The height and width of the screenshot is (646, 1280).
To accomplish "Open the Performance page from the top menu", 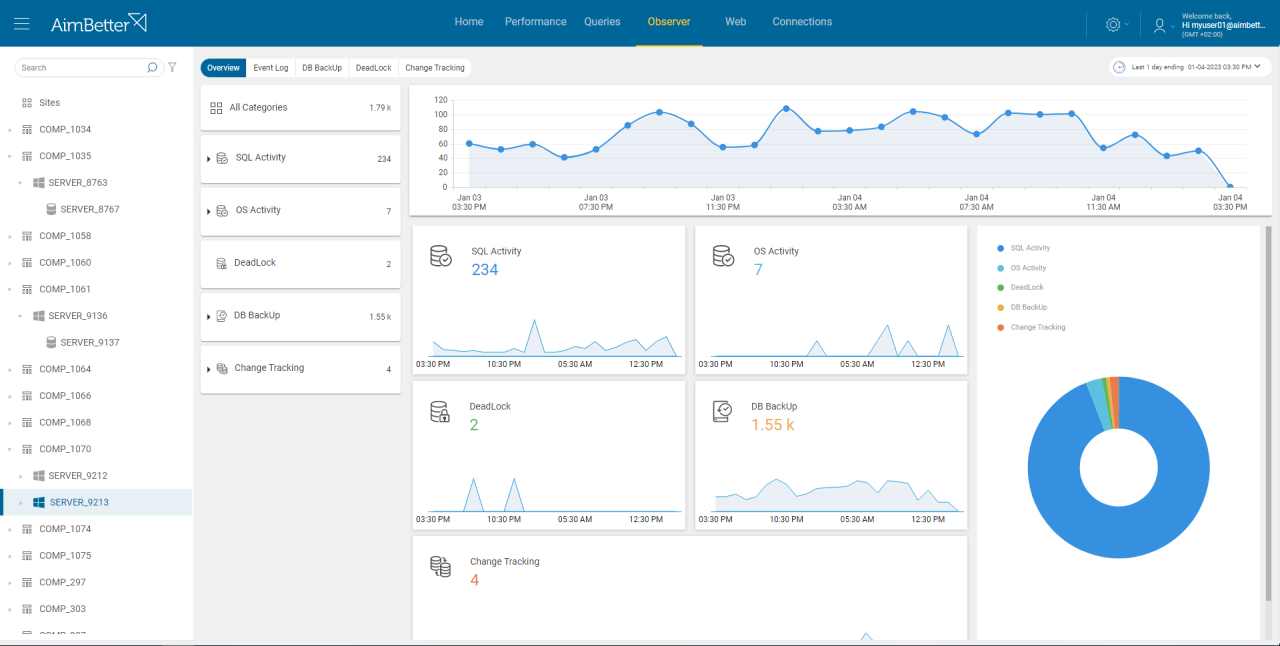I will 535,21.
